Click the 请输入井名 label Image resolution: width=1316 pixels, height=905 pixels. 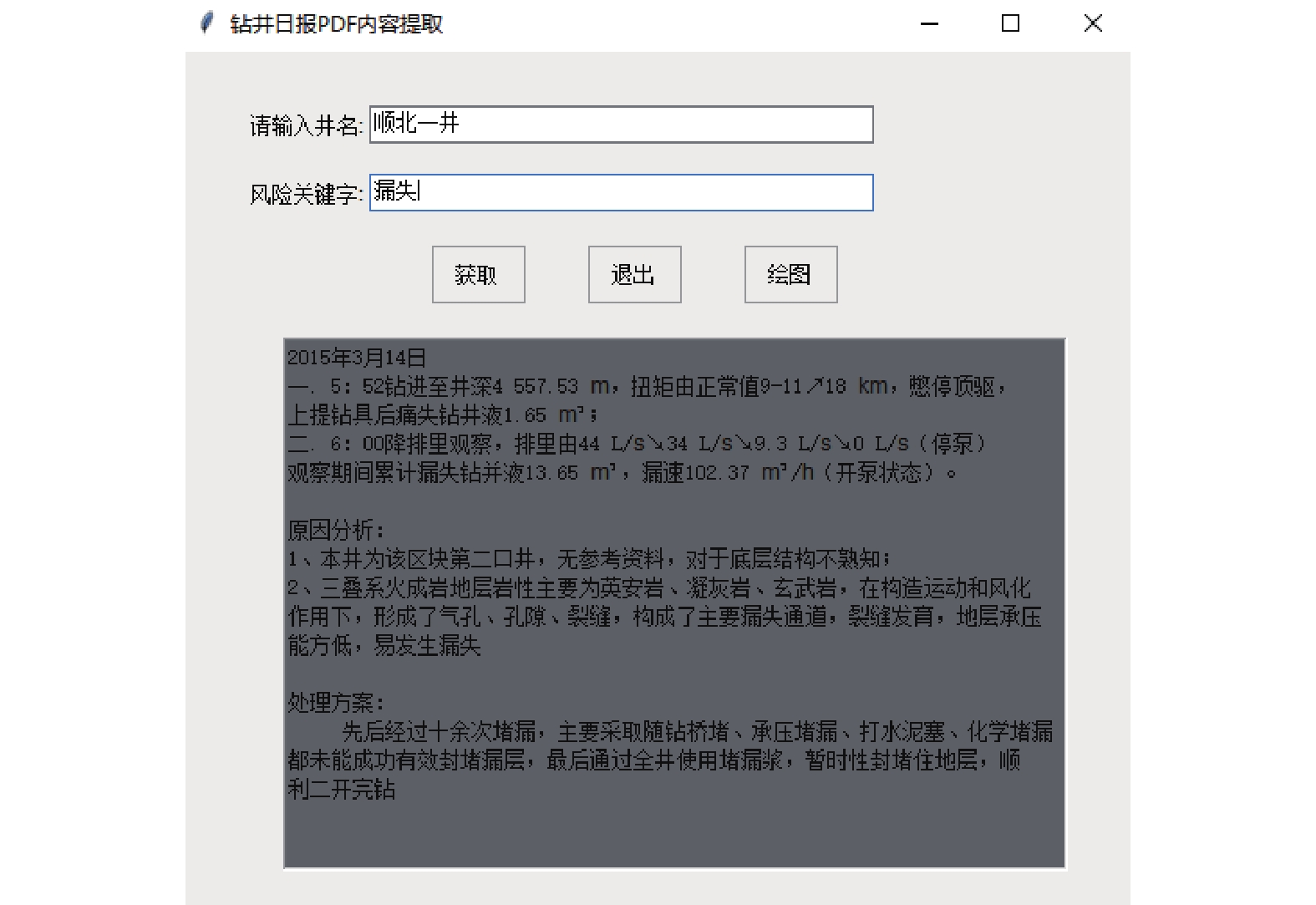306,126
